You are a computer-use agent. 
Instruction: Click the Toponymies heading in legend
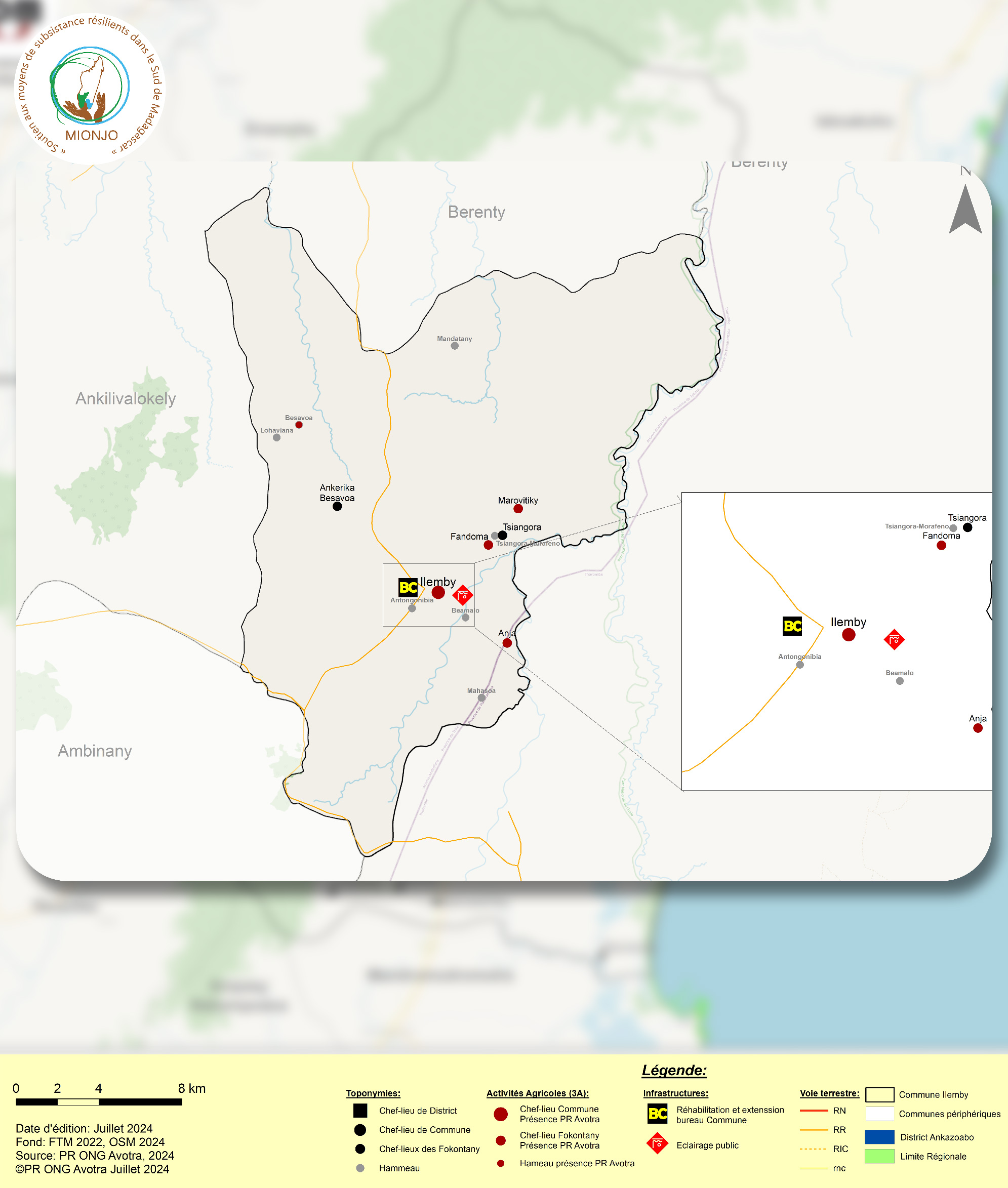click(373, 1093)
